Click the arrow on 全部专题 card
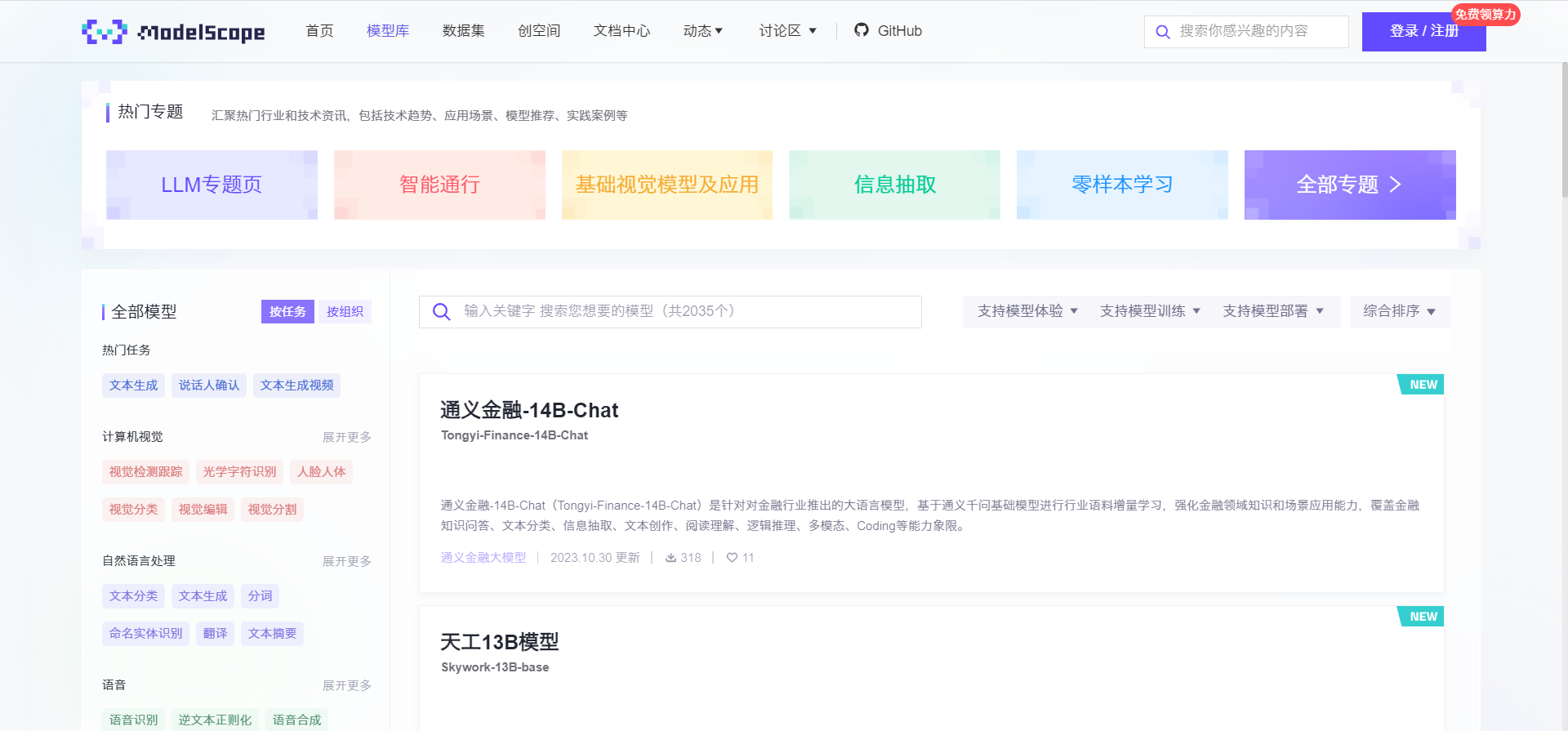 click(1395, 185)
